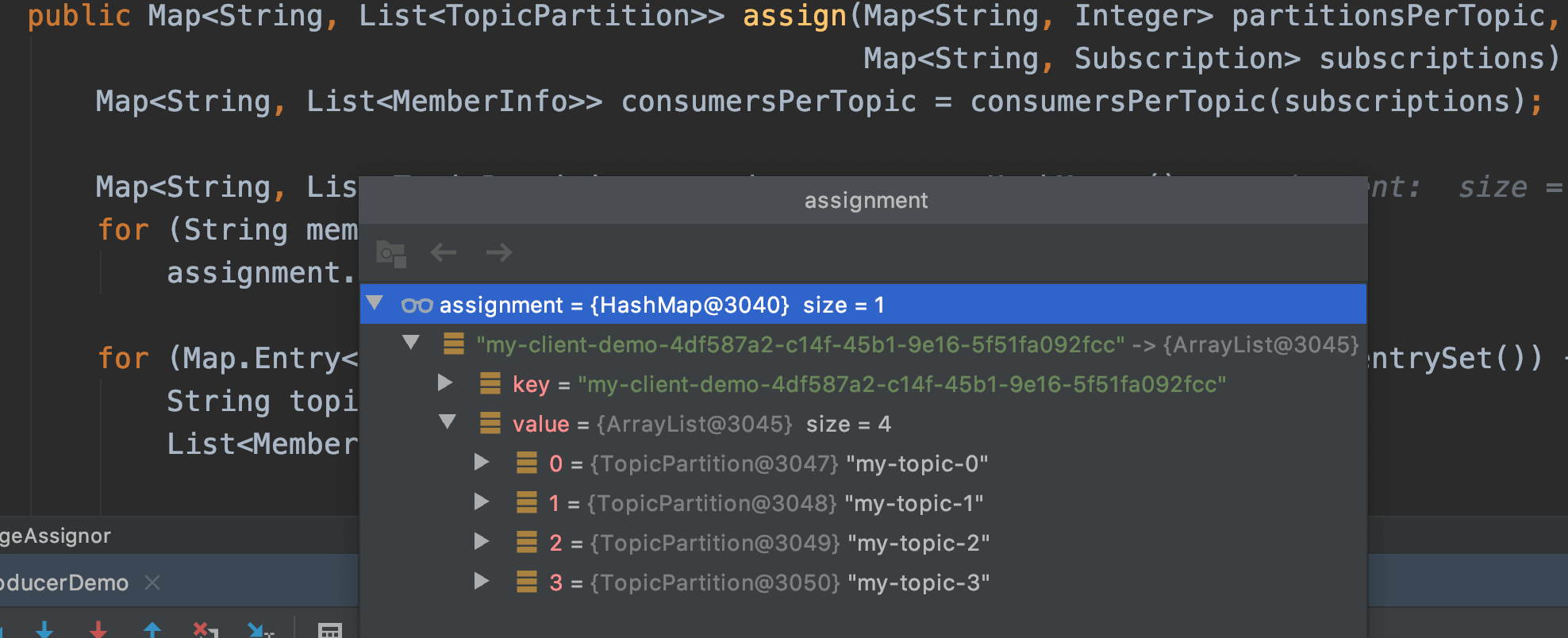Close the ProducerDemo debug tab
Image resolution: width=1568 pixels, height=638 pixels.
pyautogui.click(x=153, y=583)
